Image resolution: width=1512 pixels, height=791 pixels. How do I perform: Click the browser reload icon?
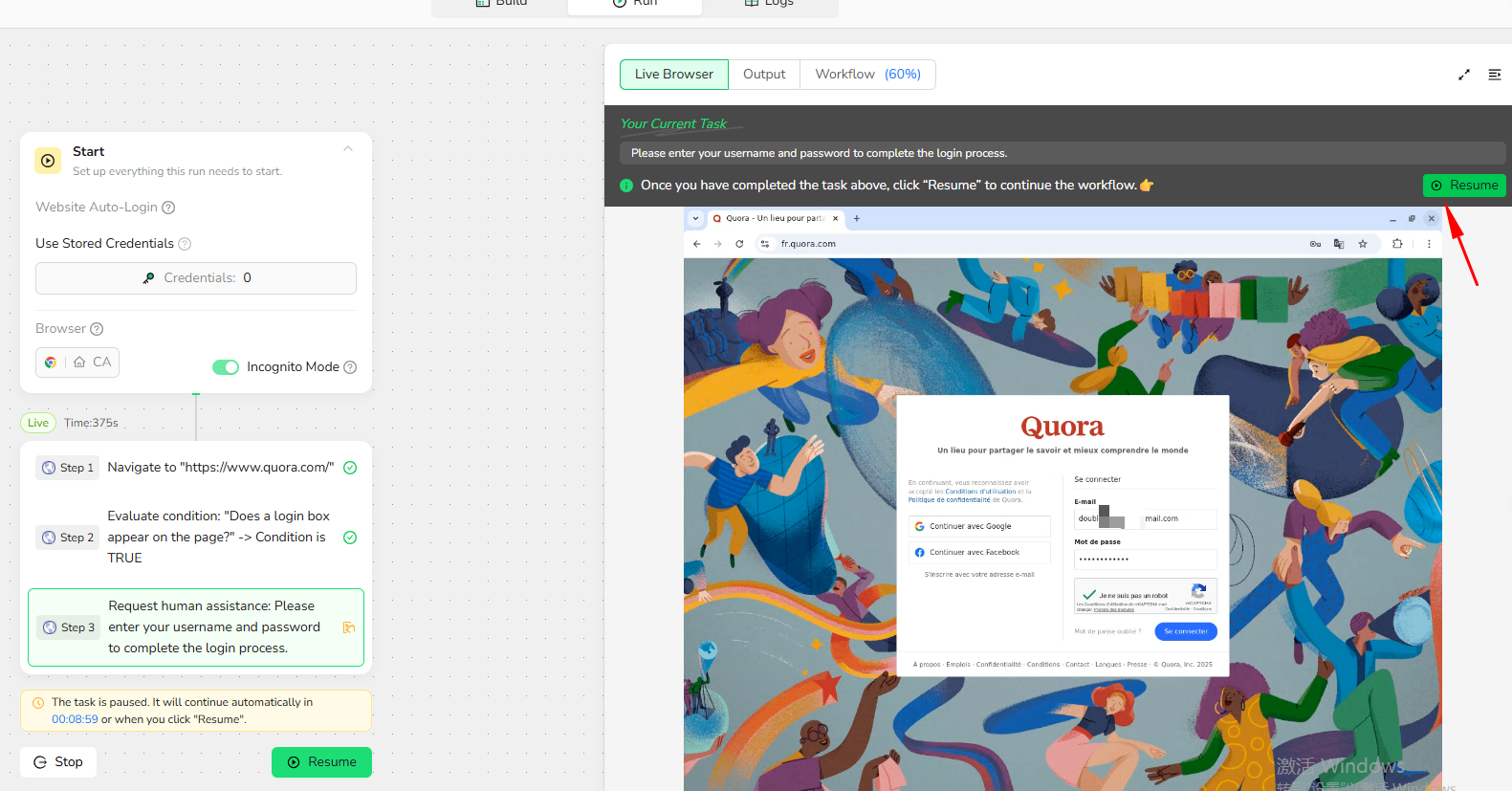(x=739, y=244)
